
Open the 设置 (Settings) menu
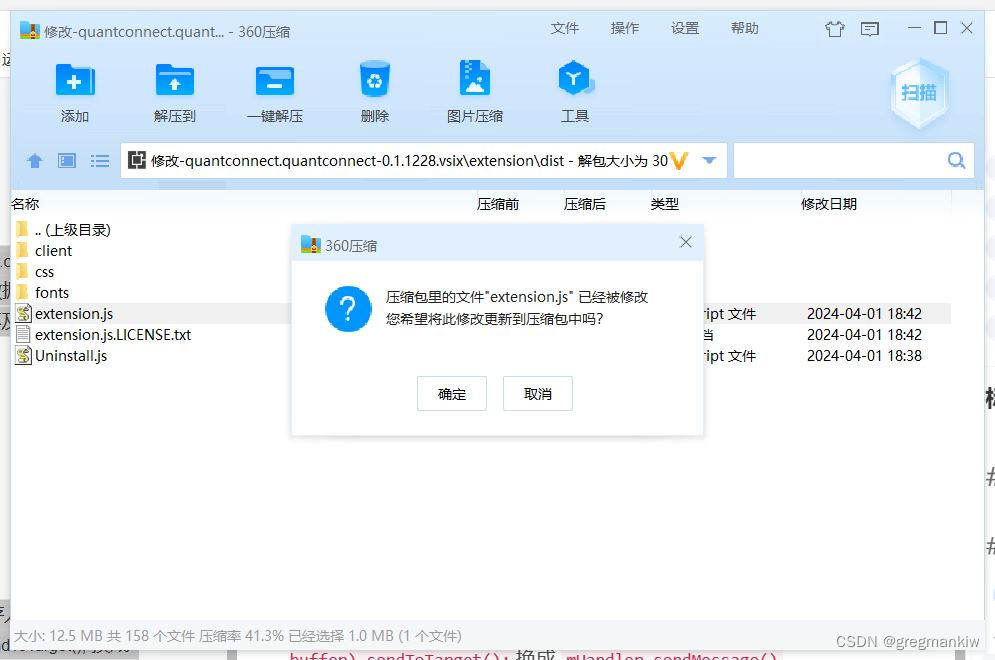pos(685,28)
